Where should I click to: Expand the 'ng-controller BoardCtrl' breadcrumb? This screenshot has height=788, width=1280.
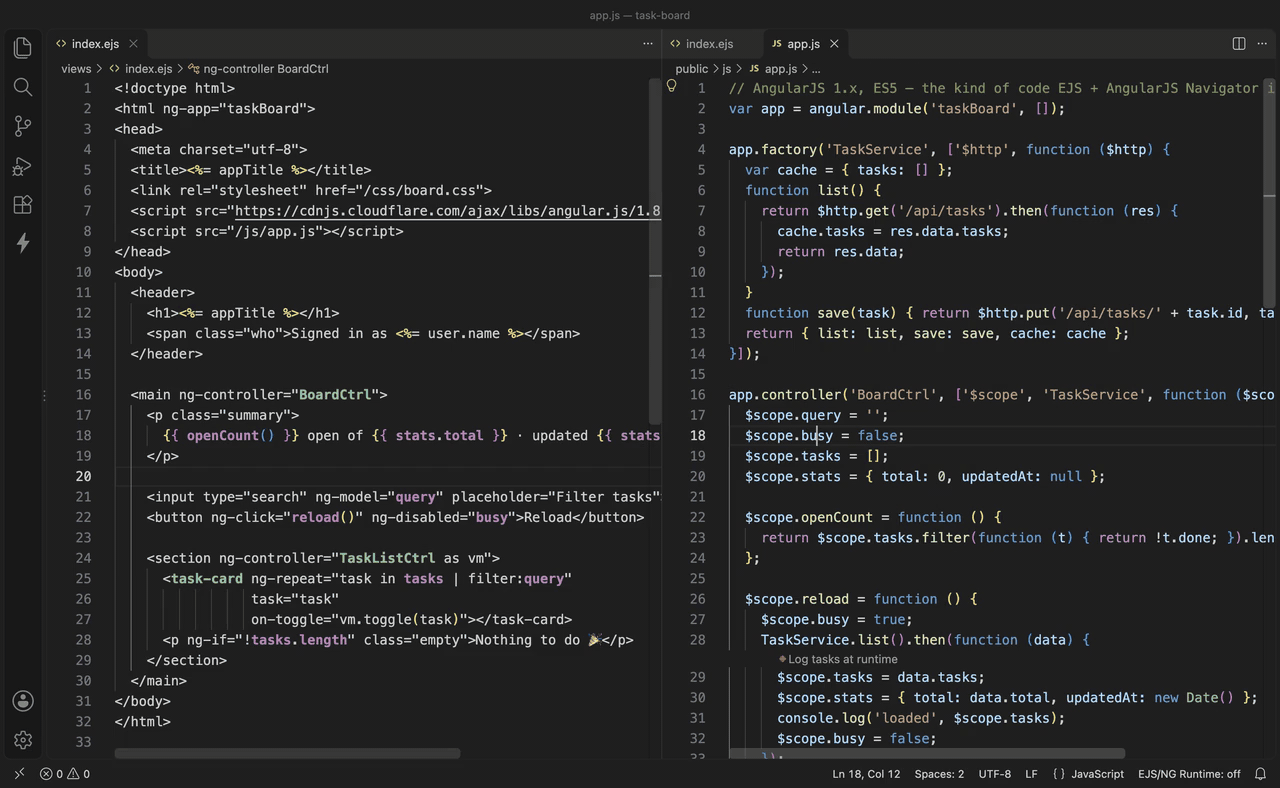(x=258, y=69)
